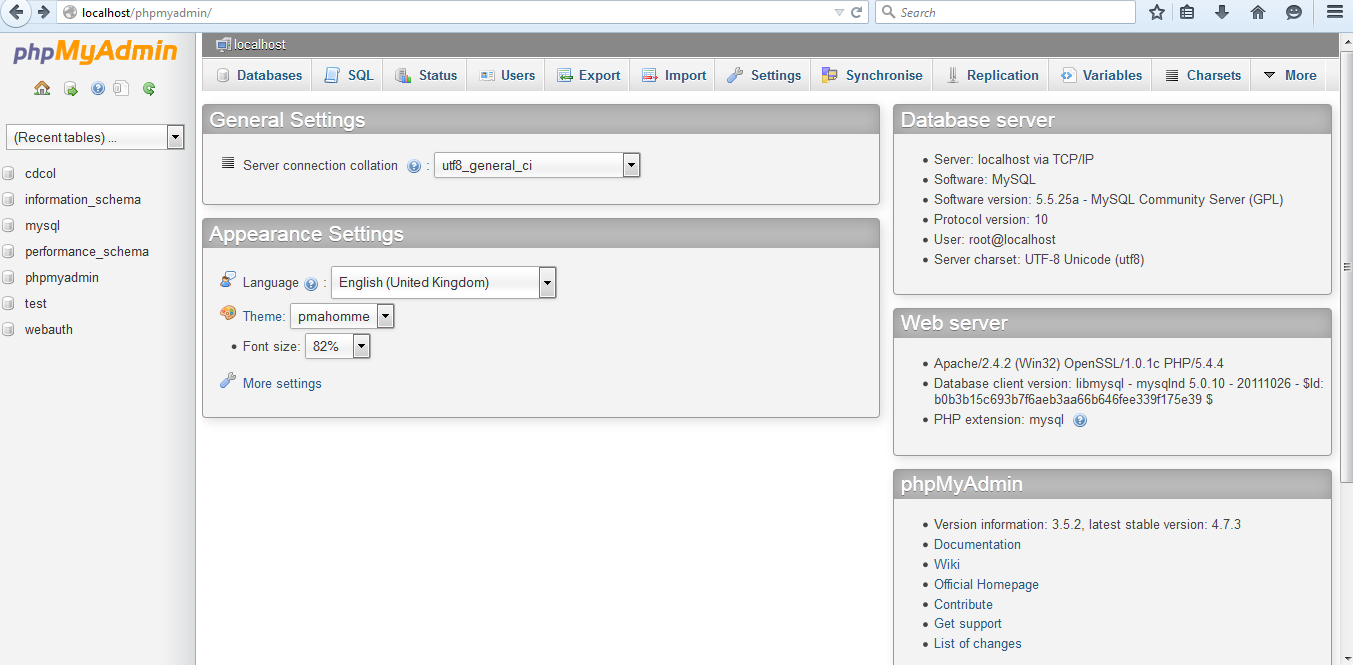Click the Get support link
Image resolution: width=1353 pixels, height=665 pixels.
(x=968, y=623)
